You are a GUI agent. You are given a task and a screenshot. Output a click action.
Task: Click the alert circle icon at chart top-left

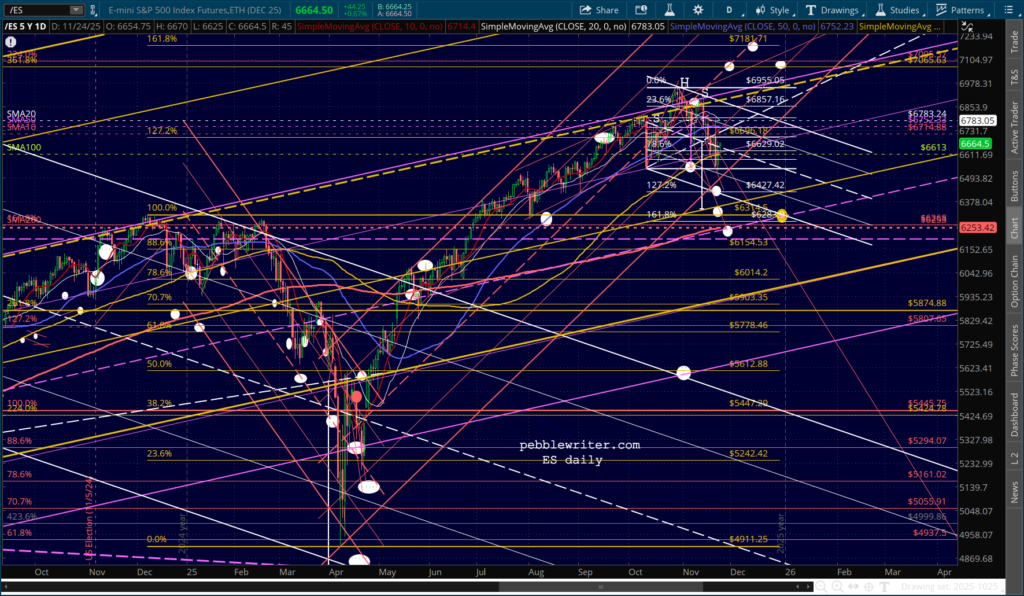click(x=10, y=42)
